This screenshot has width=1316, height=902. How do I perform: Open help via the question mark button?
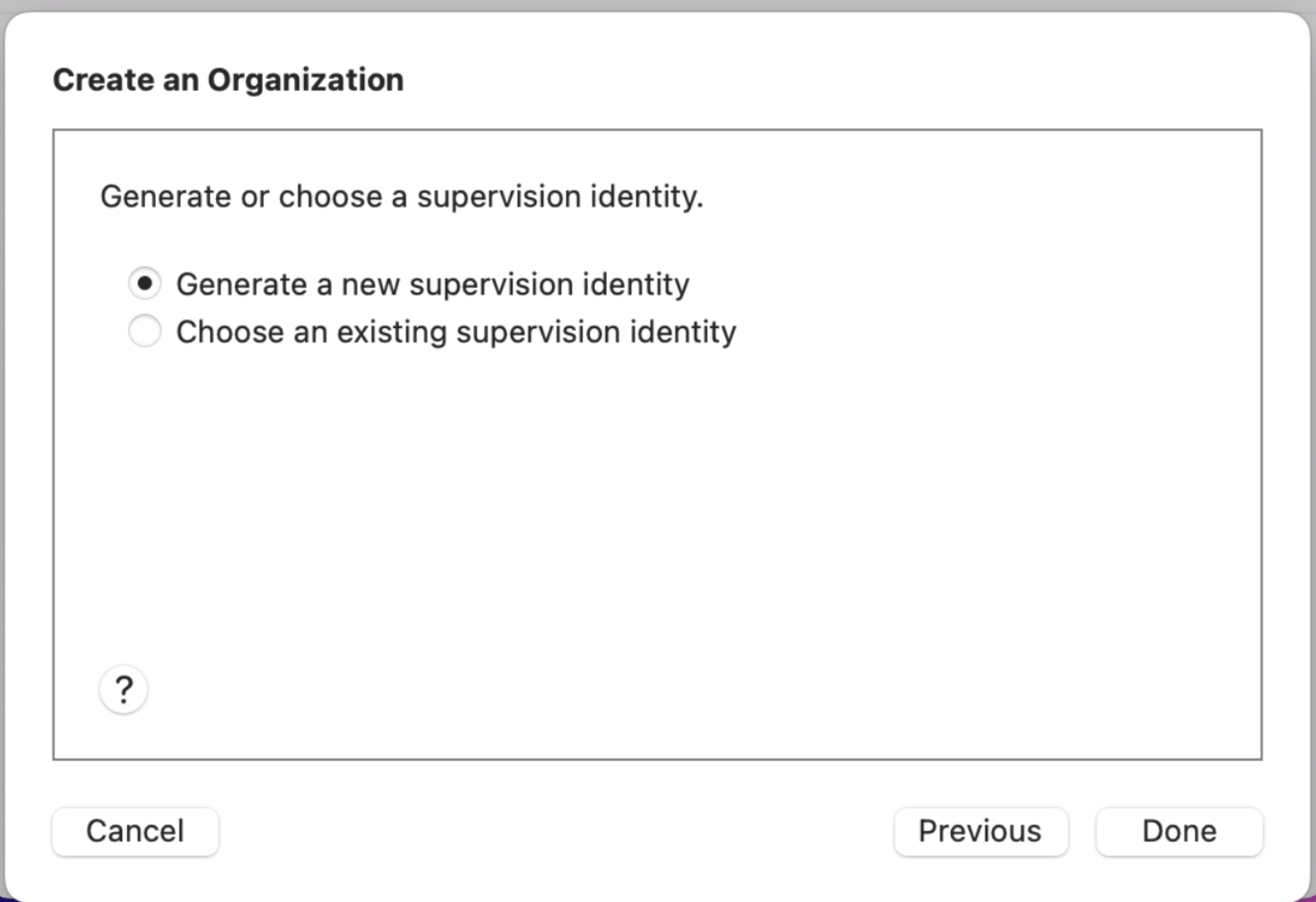[x=124, y=689]
